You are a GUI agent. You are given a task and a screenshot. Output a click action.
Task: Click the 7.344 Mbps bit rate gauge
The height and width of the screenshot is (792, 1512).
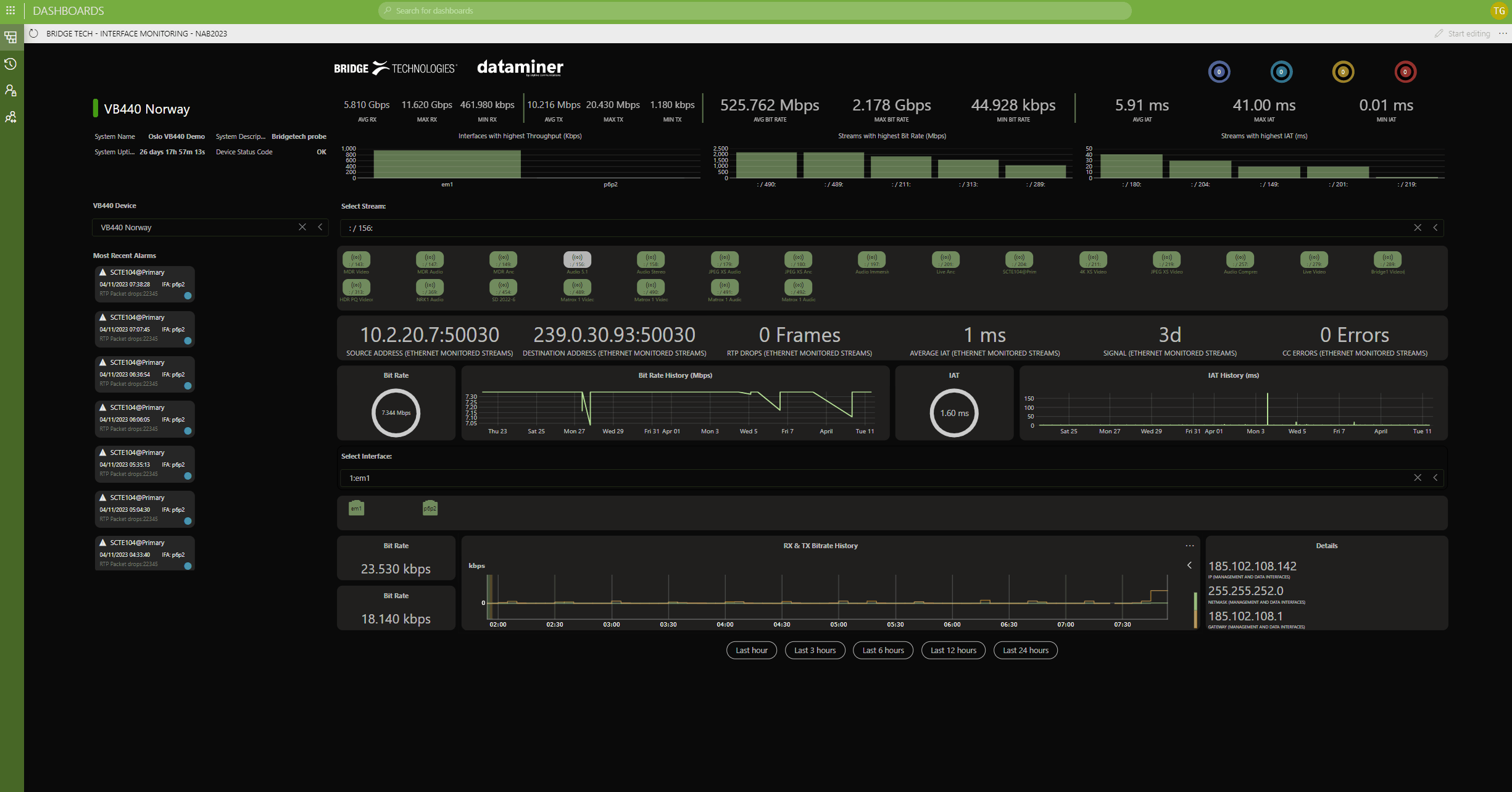[396, 413]
